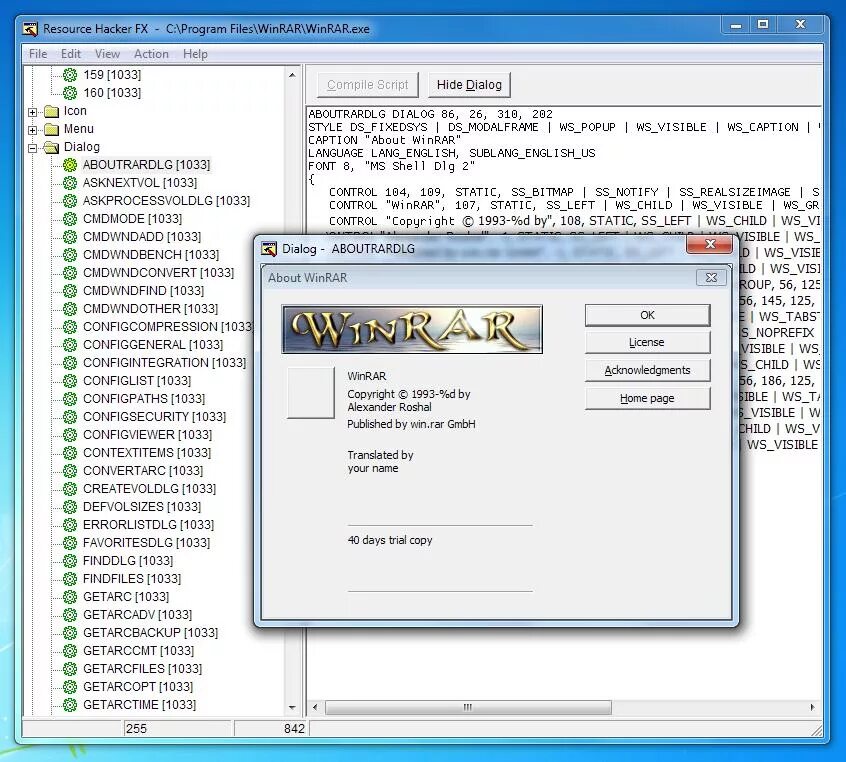Expand the Icon folder node
This screenshot has width=846, height=762.
point(33,112)
